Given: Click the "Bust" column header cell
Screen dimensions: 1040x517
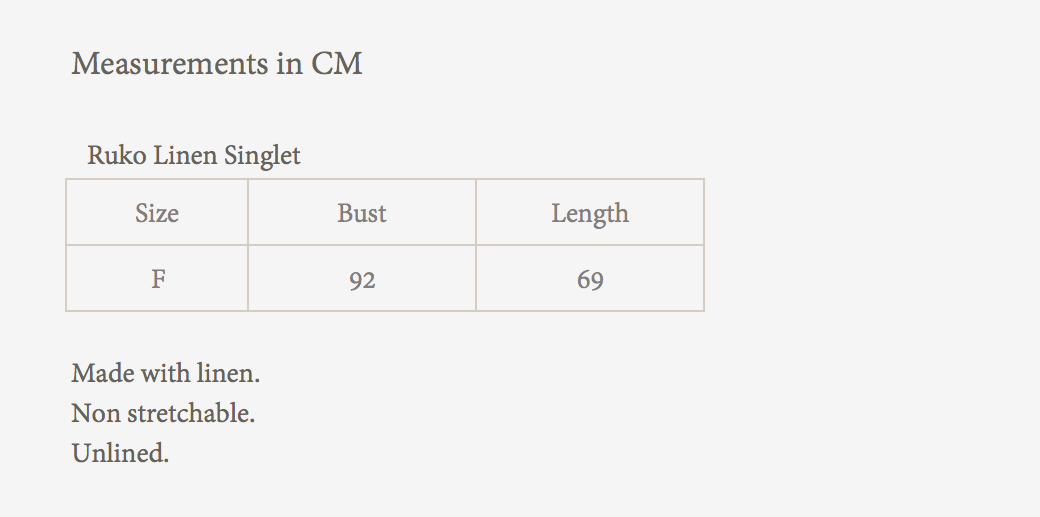Looking at the screenshot, I should pyautogui.click(x=362, y=213).
